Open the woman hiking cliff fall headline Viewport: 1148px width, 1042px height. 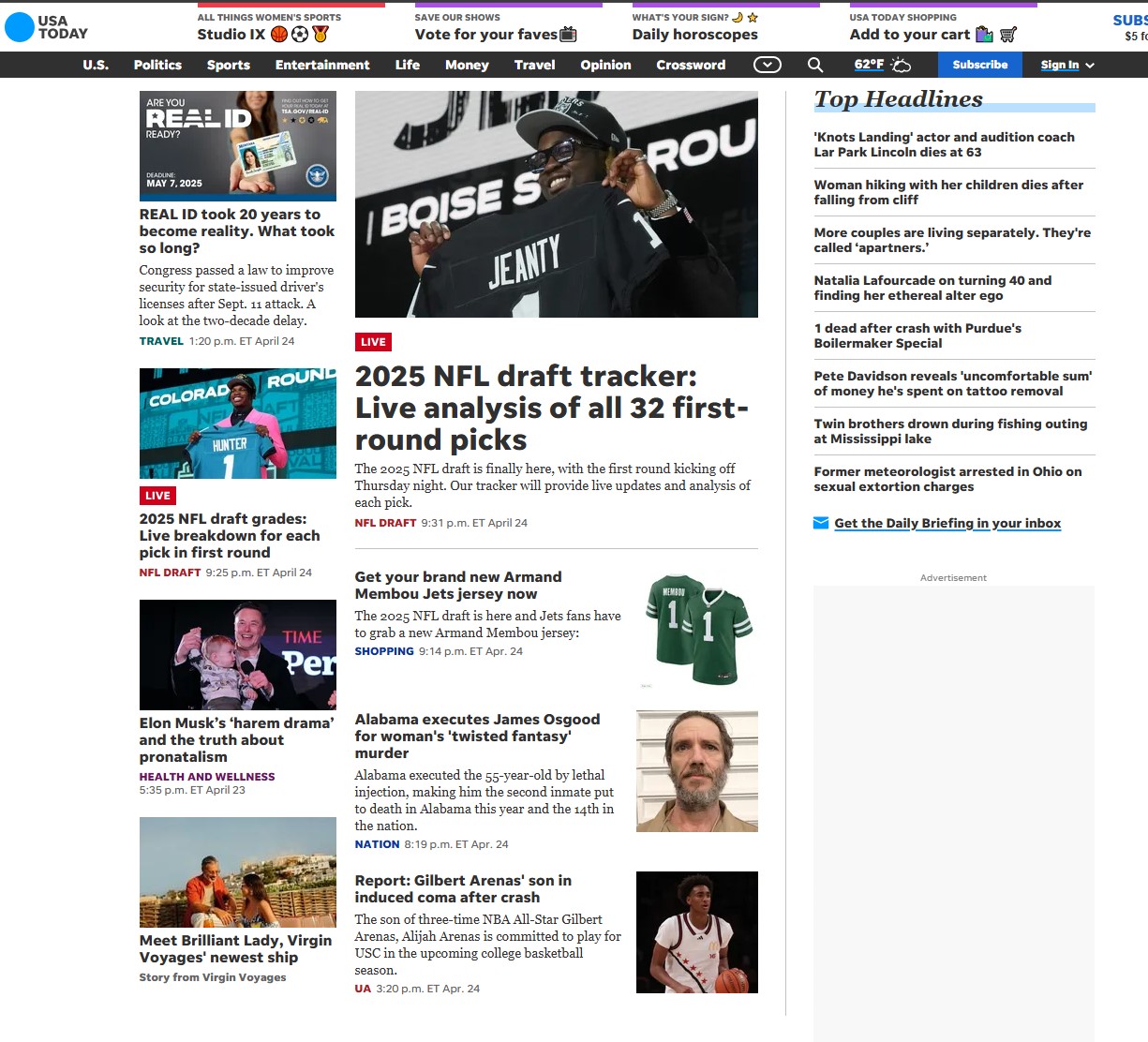(x=948, y=192)
